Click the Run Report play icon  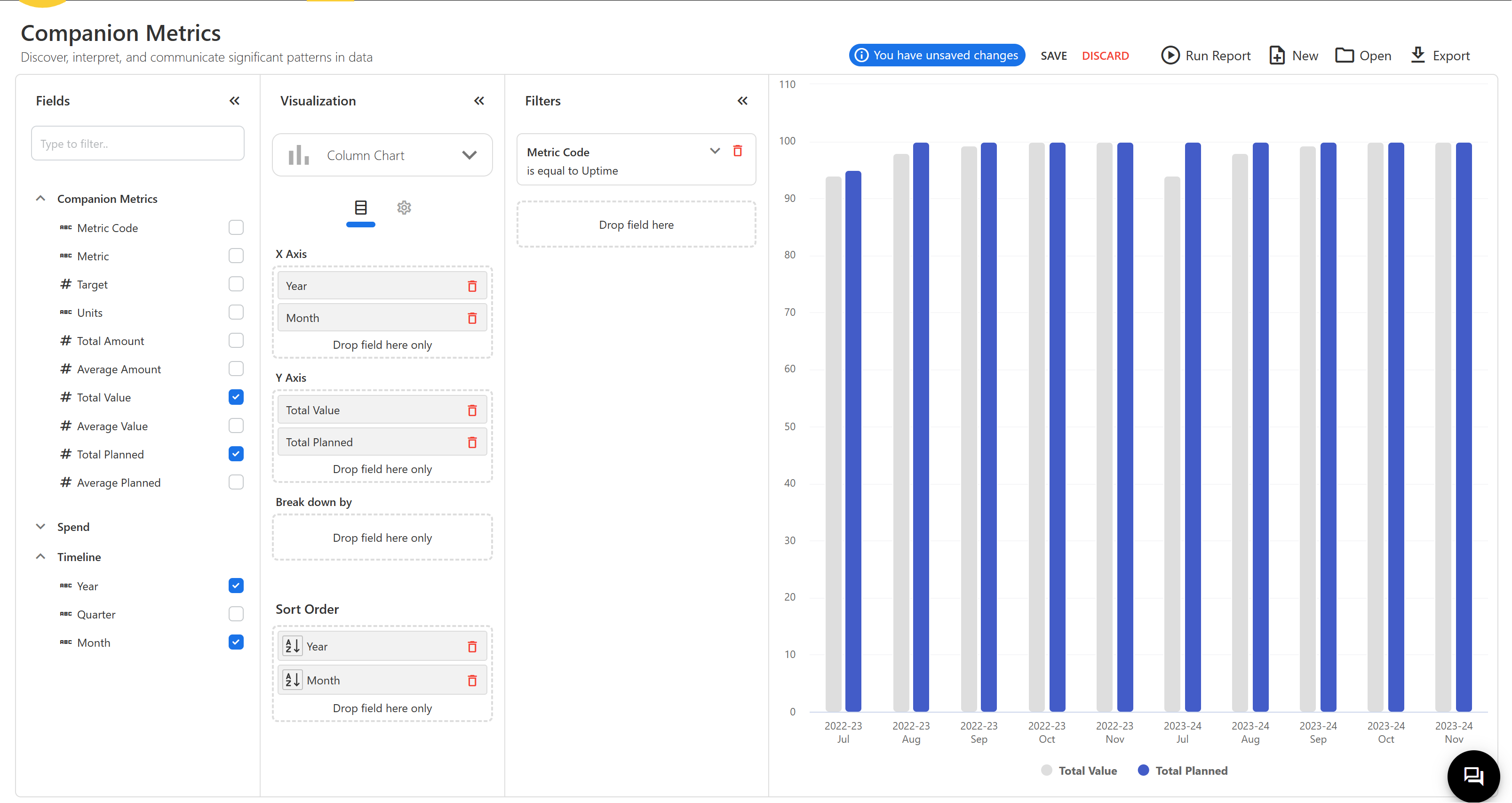[x=1170, y=55]
